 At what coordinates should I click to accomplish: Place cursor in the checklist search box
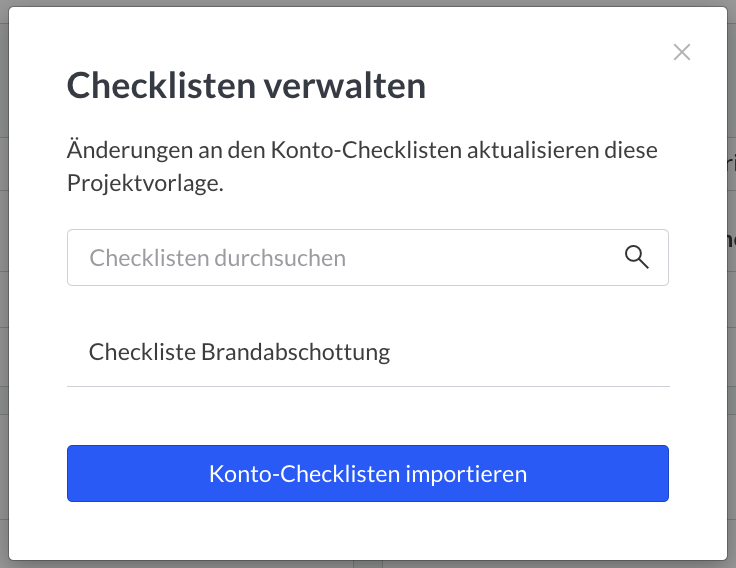(368, 257)
